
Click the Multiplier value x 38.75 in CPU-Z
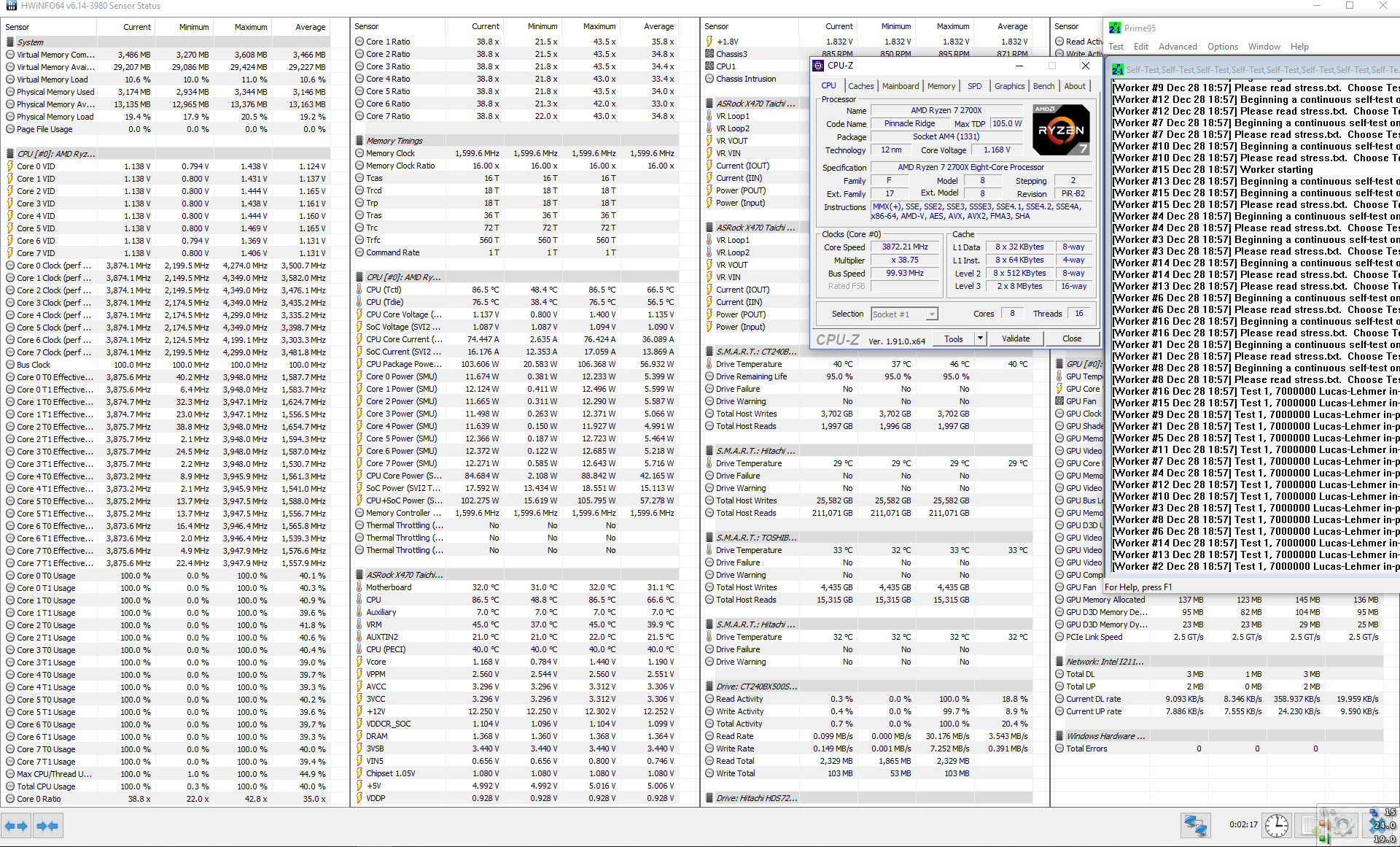[x=905, y=260]
